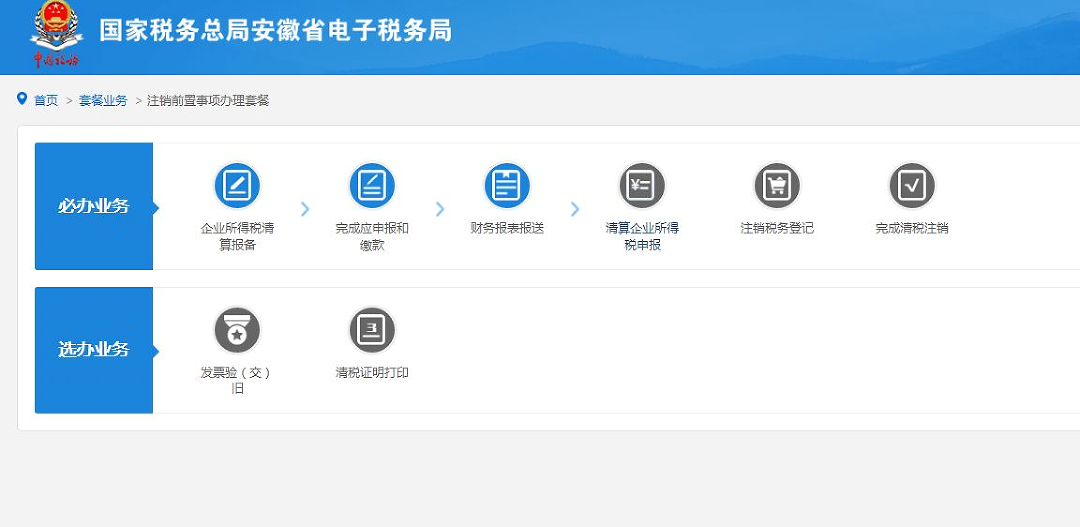The image size is (1080, 527).
Task: Click the 发票验（交）旧 label
Action: tap(237, 380)
